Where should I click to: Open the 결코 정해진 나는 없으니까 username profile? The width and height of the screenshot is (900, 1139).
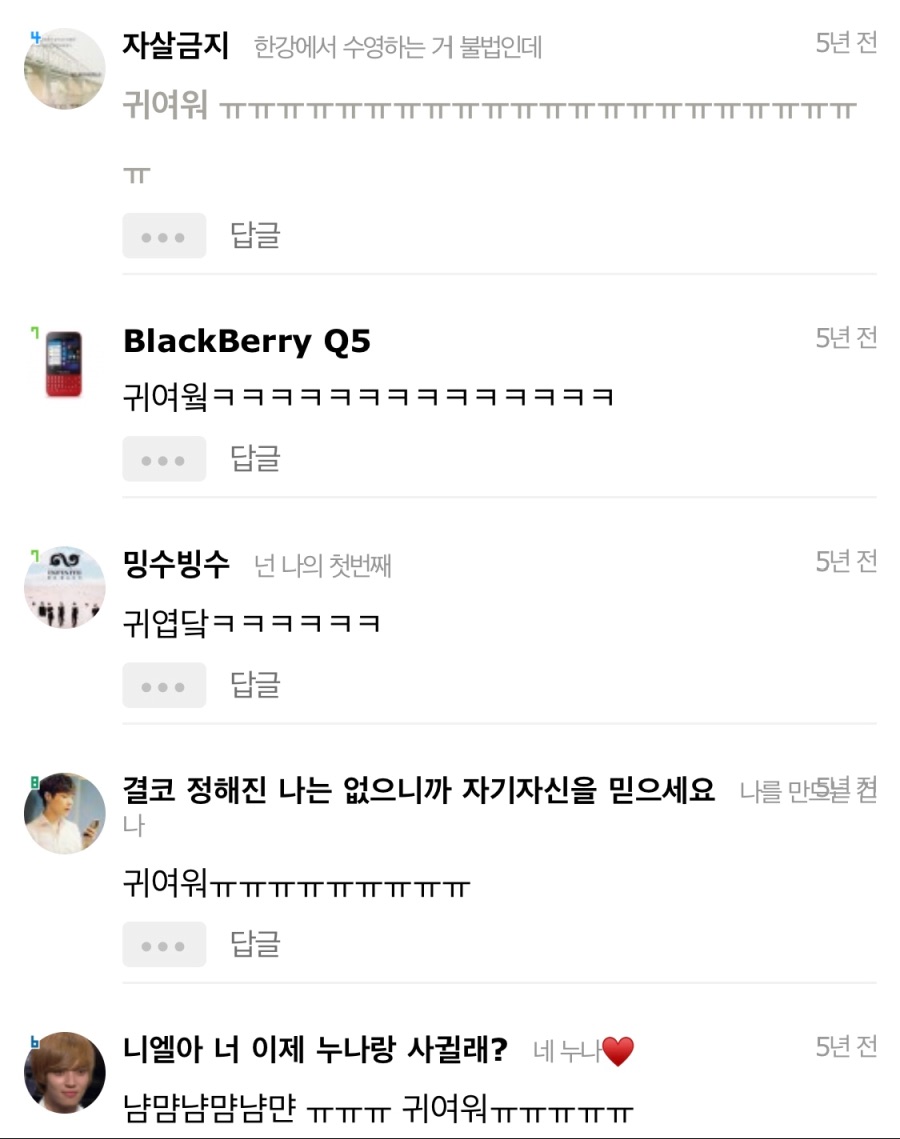pyautogui.click(x=419, y=790)
